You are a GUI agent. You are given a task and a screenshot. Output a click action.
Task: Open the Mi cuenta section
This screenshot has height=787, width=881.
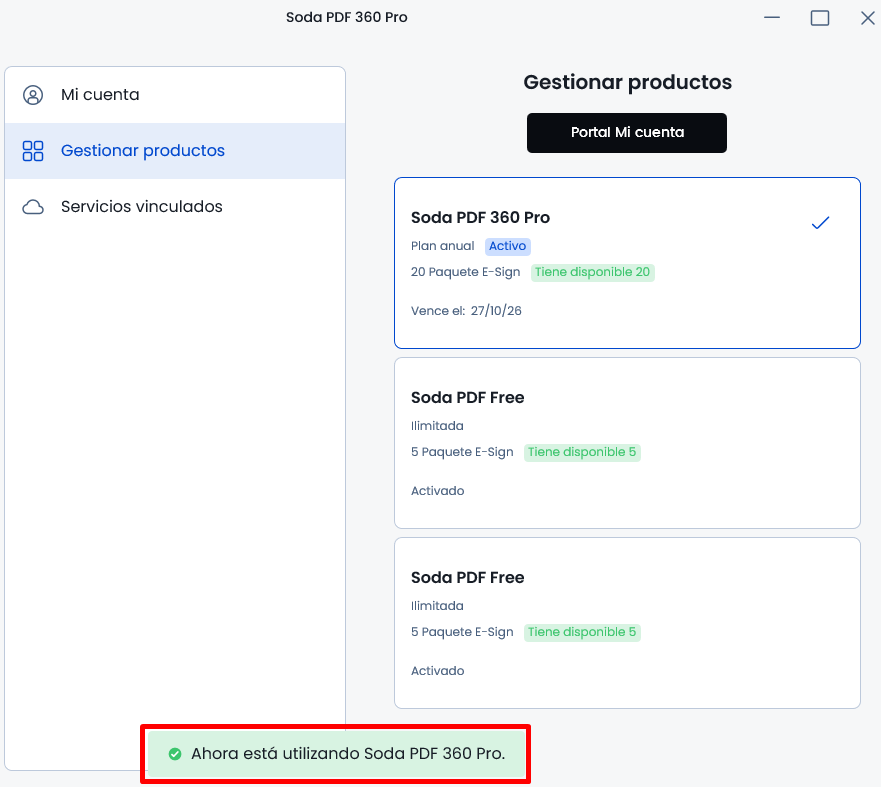(x=175, y=95)
